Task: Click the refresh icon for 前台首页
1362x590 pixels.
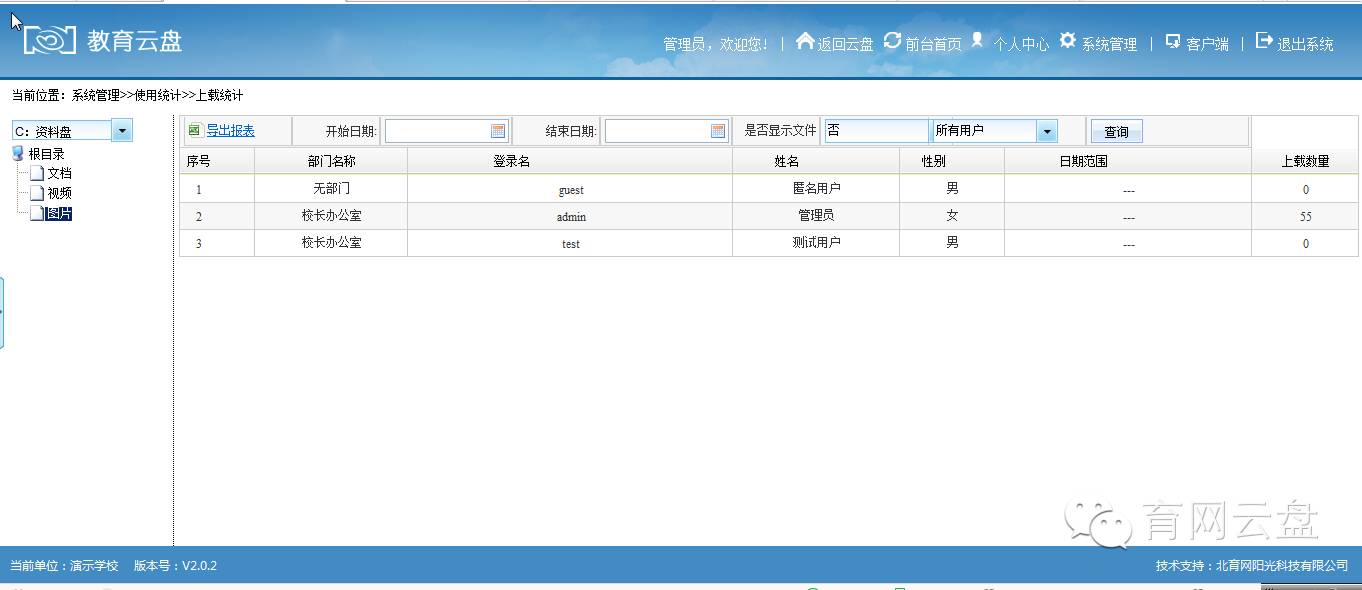Action: (893, 41)
